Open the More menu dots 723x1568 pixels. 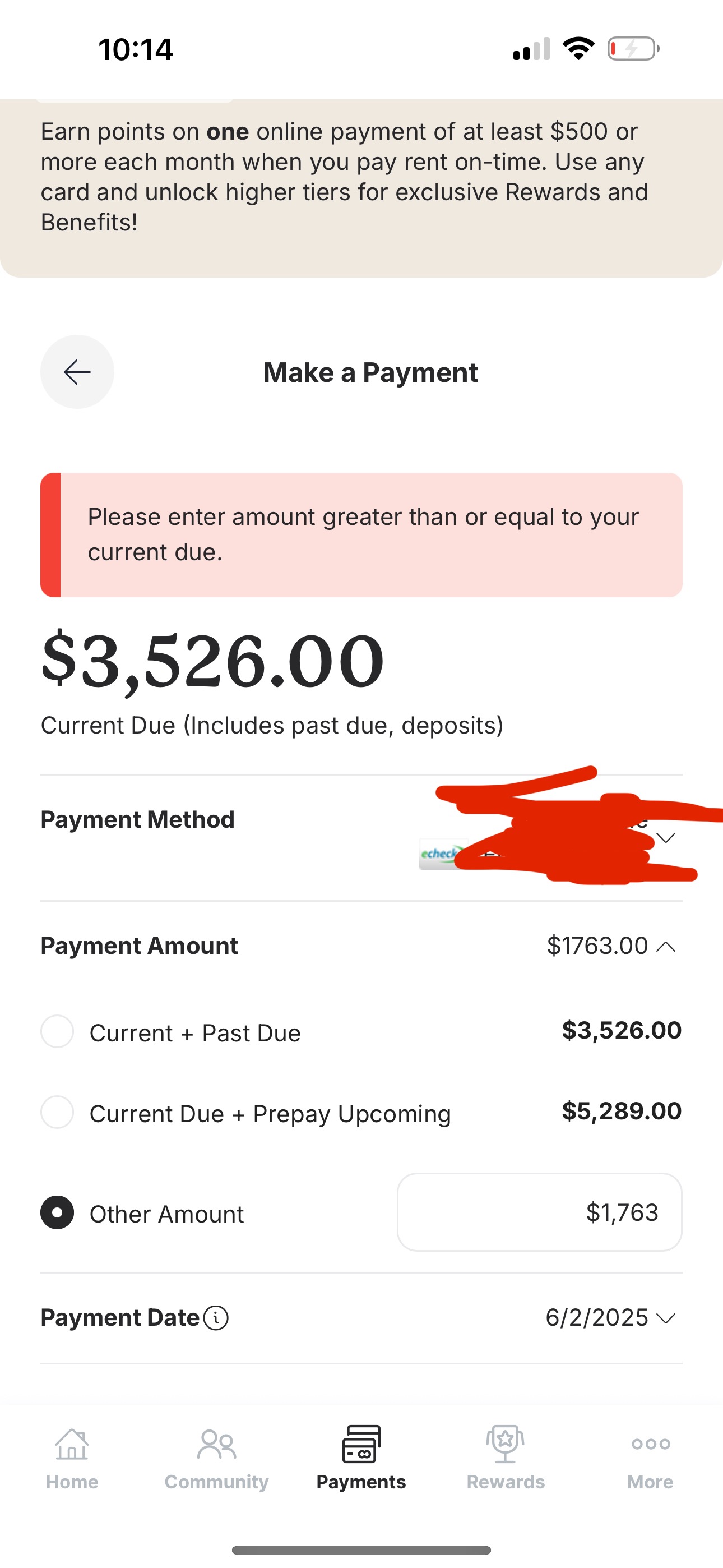click(651, 1444)
